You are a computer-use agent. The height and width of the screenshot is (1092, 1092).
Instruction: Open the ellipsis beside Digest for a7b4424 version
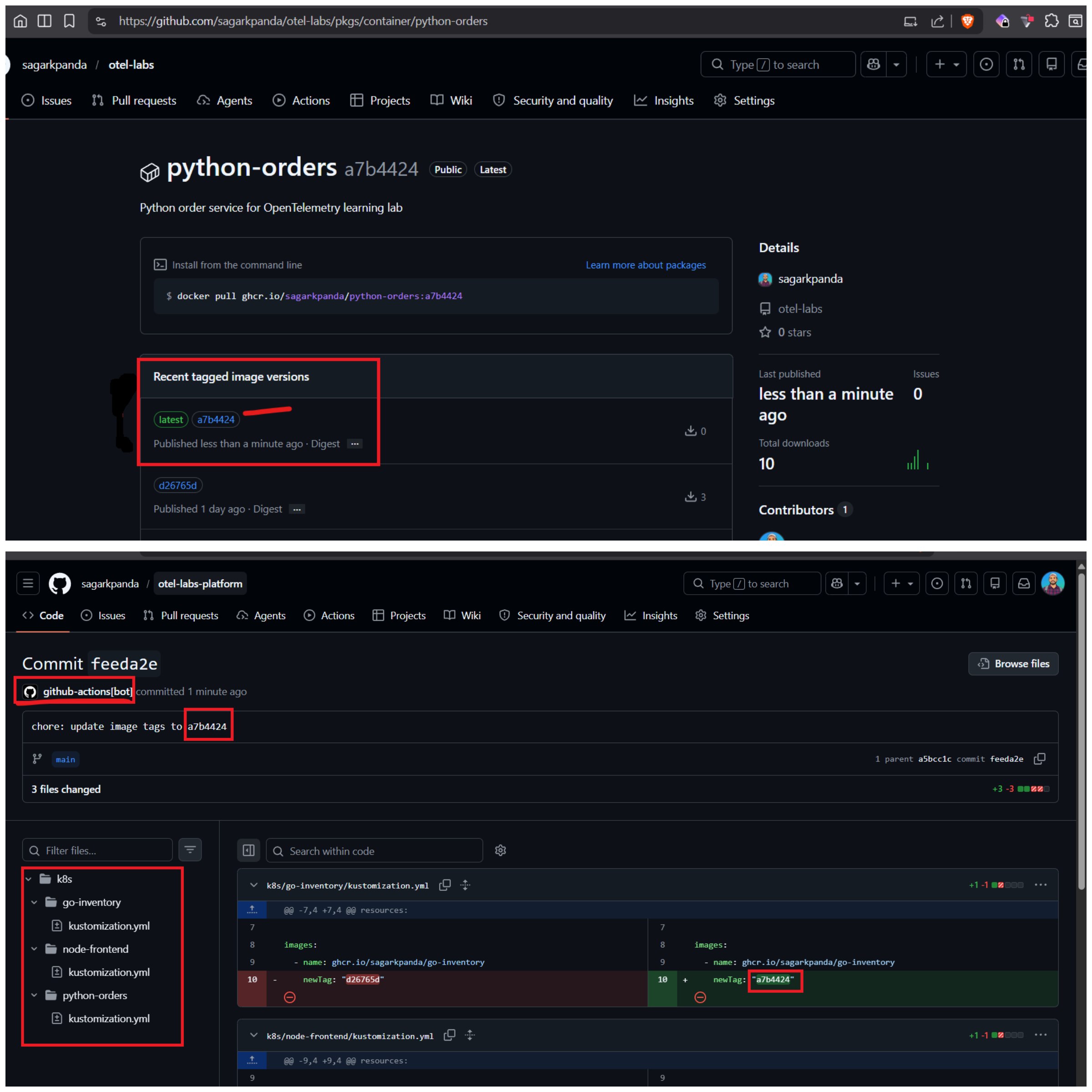tap(354, 444)
